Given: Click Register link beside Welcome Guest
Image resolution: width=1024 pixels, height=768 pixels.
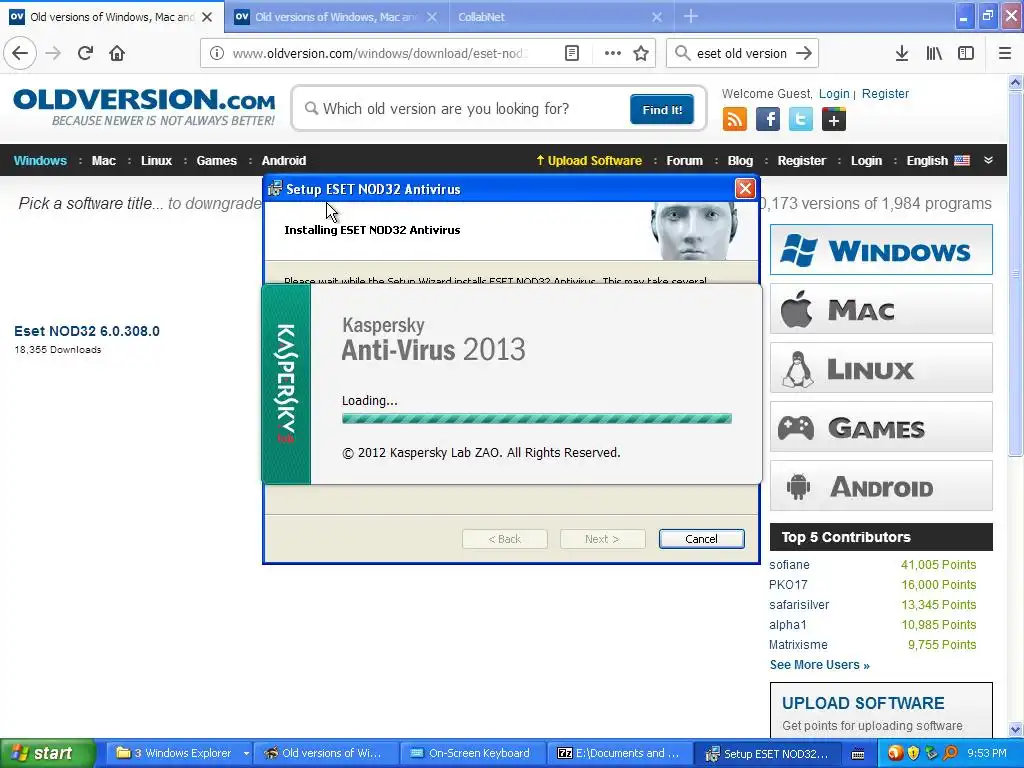Looking at the screenshot, I should pyautogui.click(x=885, y=93).
